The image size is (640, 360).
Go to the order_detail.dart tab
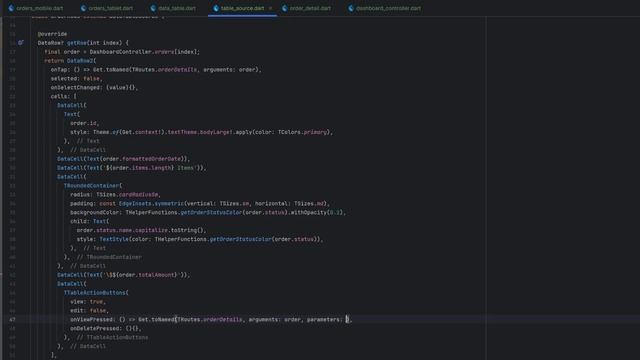coord(306,8)
